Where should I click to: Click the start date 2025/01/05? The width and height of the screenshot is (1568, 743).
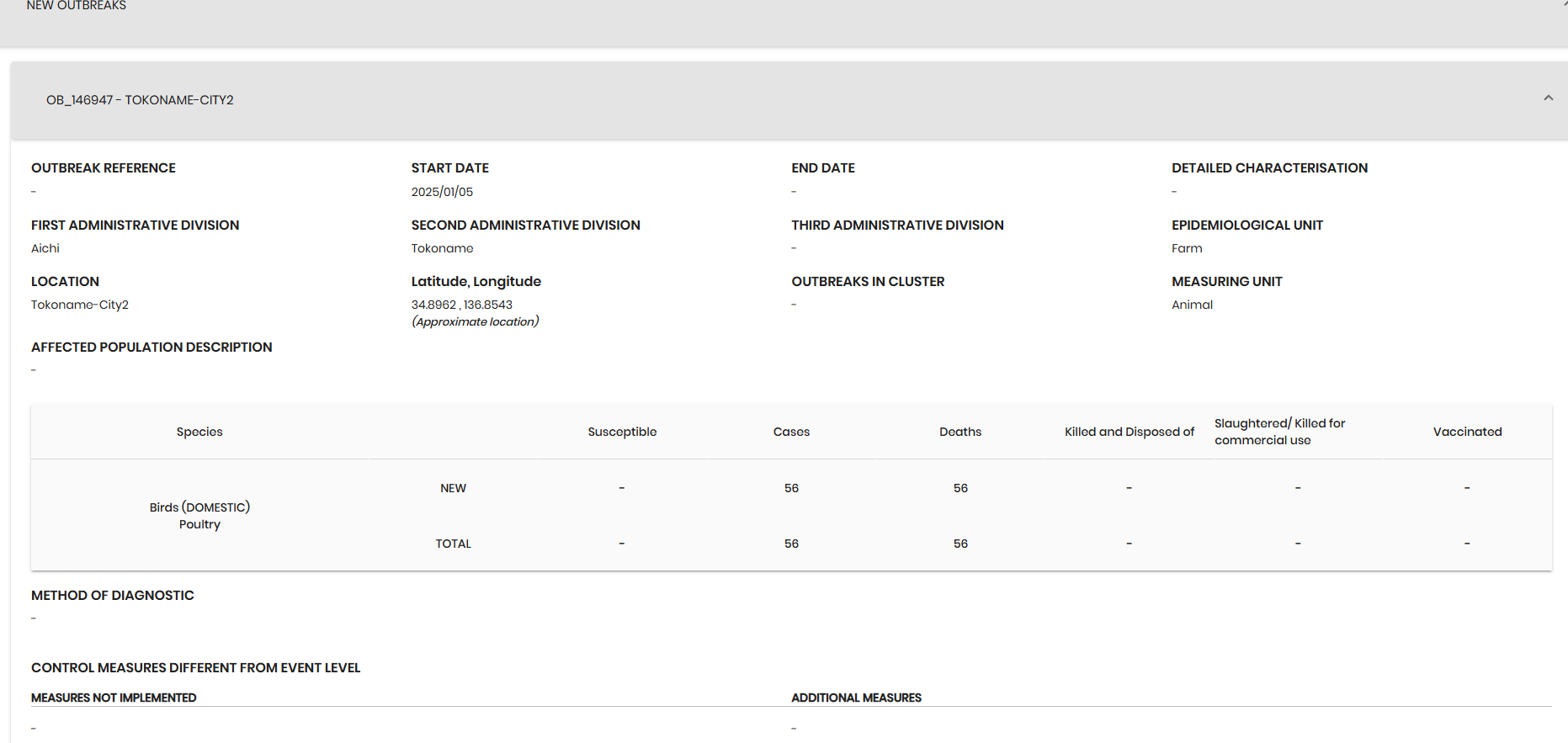(442, 192)
